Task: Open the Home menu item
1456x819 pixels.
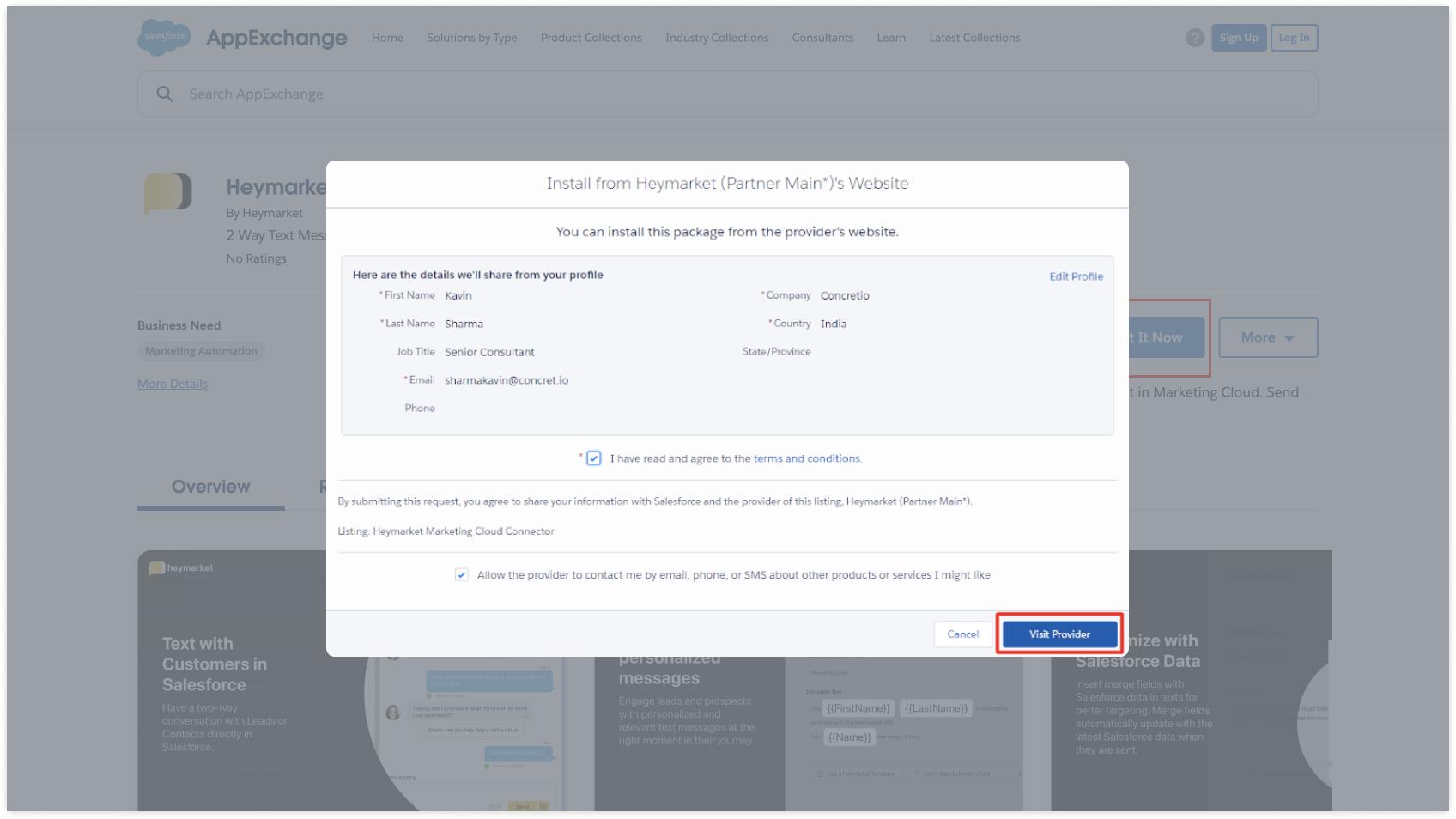Action: [x=387, y=38]
